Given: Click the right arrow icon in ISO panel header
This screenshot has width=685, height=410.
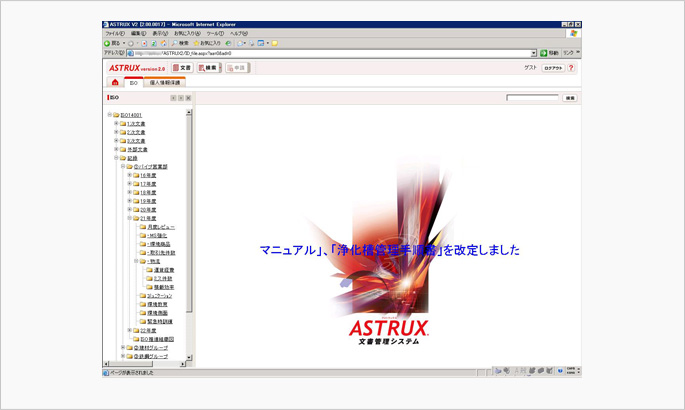Looking at the screenshot, I should click(x=181, y=98).
